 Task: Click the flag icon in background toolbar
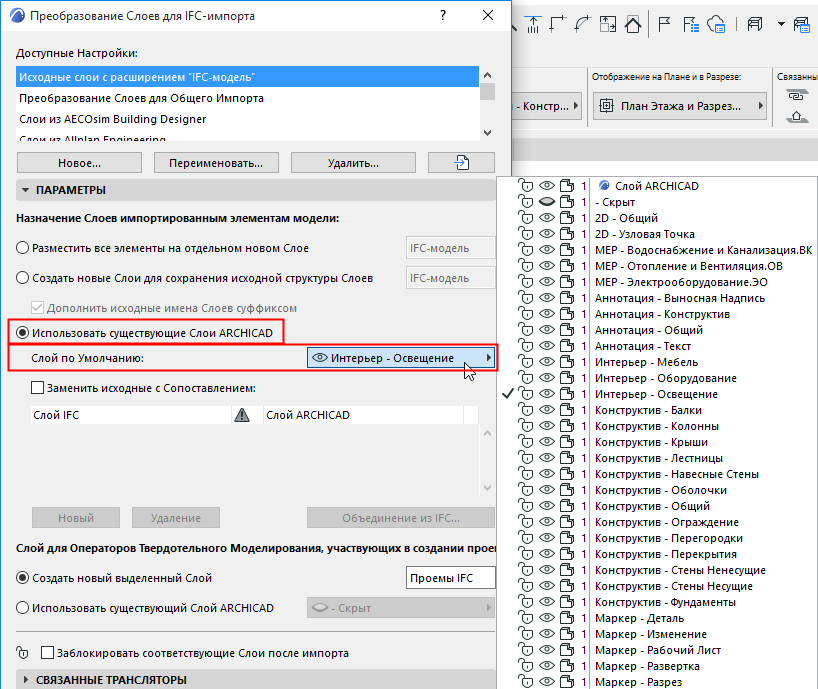[x=664, y=24]
